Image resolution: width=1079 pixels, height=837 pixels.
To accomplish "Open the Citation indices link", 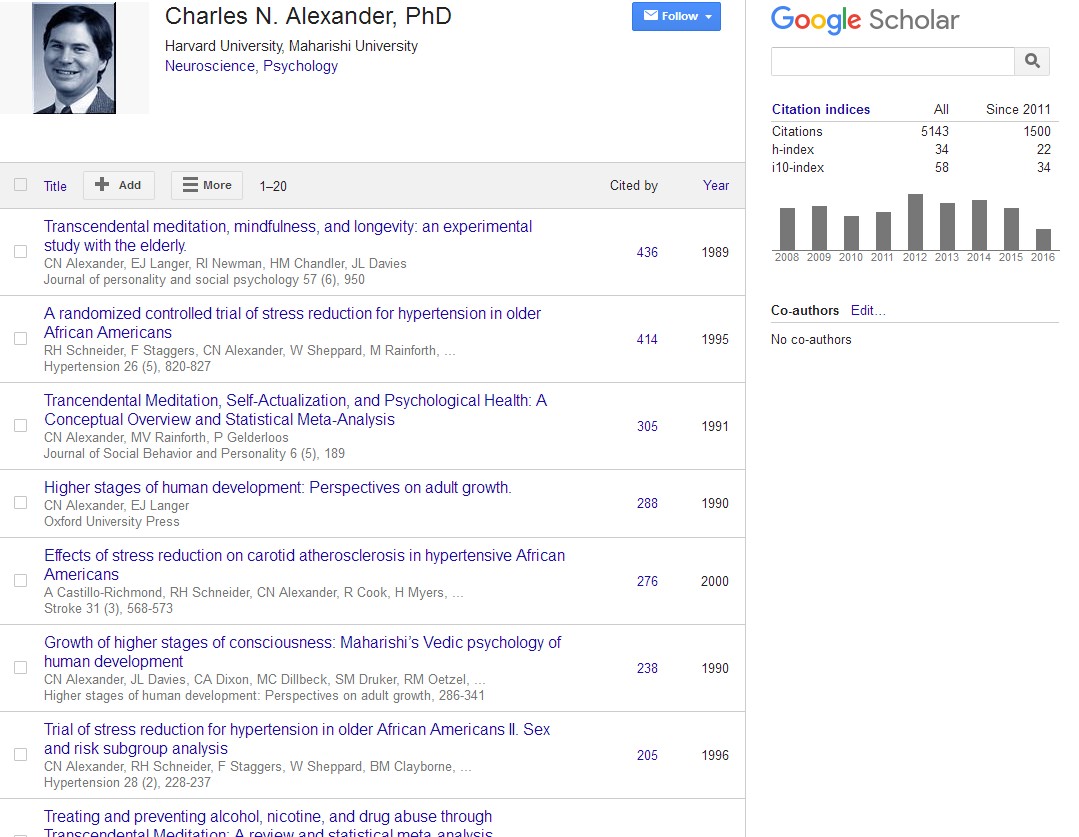I will tap(820, 109).
